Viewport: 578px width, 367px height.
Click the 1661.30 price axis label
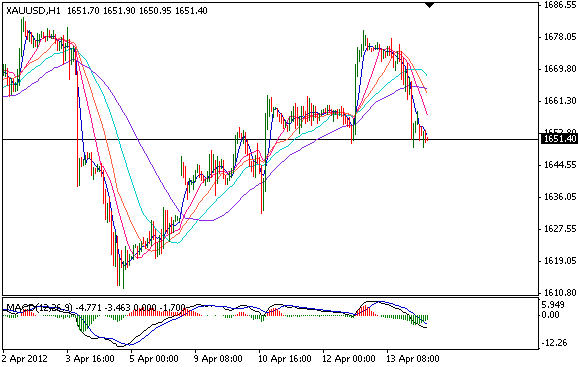(560, 100)
